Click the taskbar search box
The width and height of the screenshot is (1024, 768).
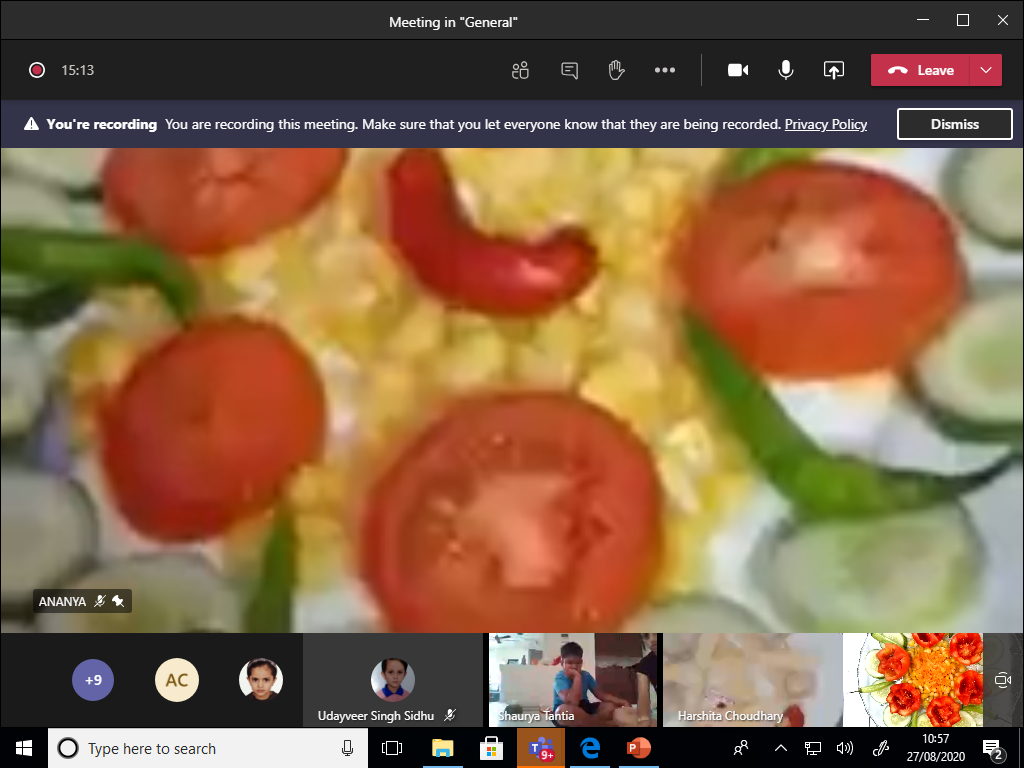(208, 748)
